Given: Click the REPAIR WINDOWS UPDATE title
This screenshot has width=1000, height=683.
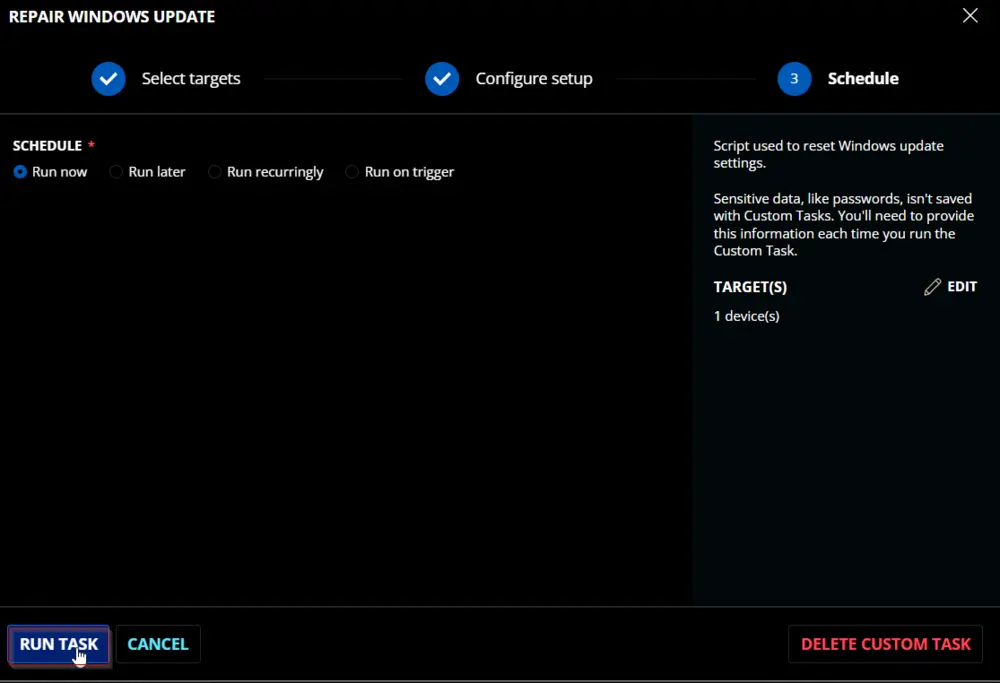Looking at the screenshot, I should (x=112, y=17).
